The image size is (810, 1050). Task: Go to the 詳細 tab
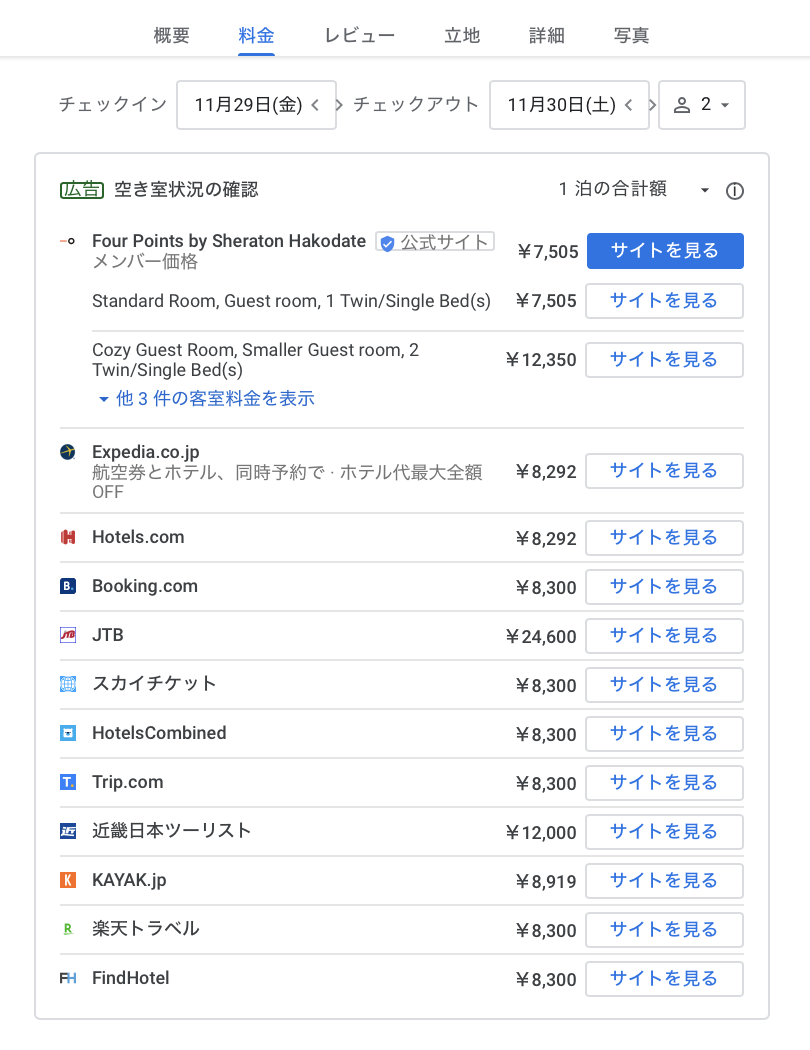click(x=546, y=35)
